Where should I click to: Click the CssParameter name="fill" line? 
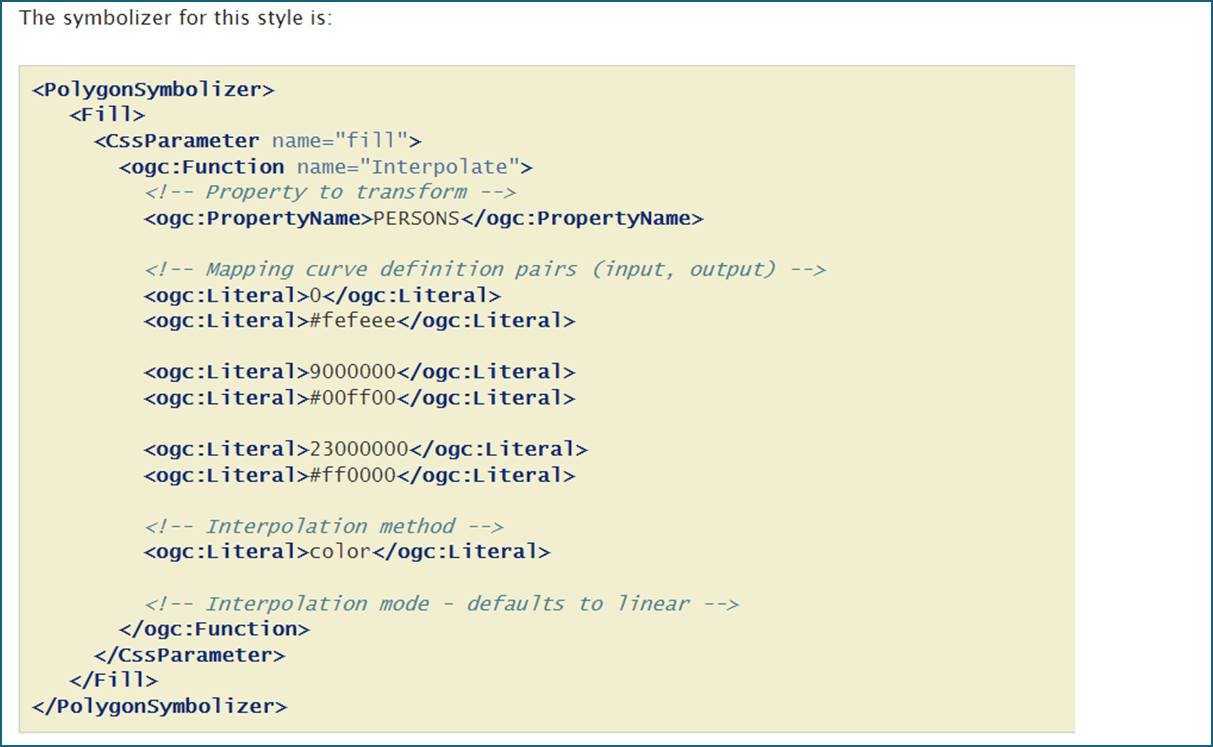click(258, 141)
